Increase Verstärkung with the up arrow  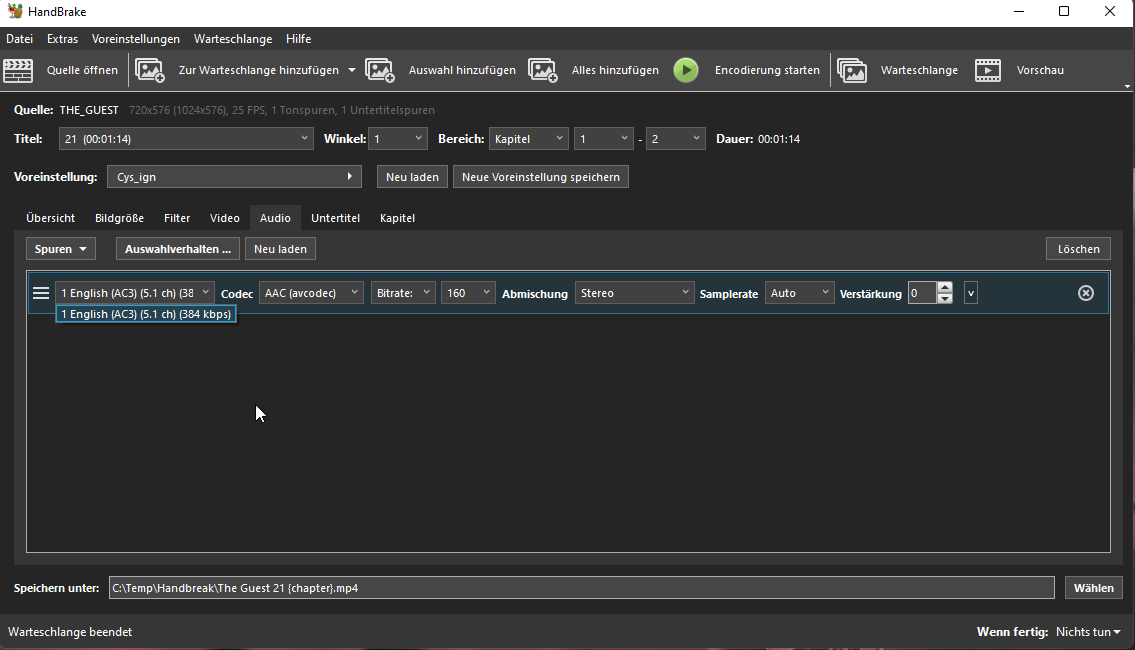tap(945, 287)
